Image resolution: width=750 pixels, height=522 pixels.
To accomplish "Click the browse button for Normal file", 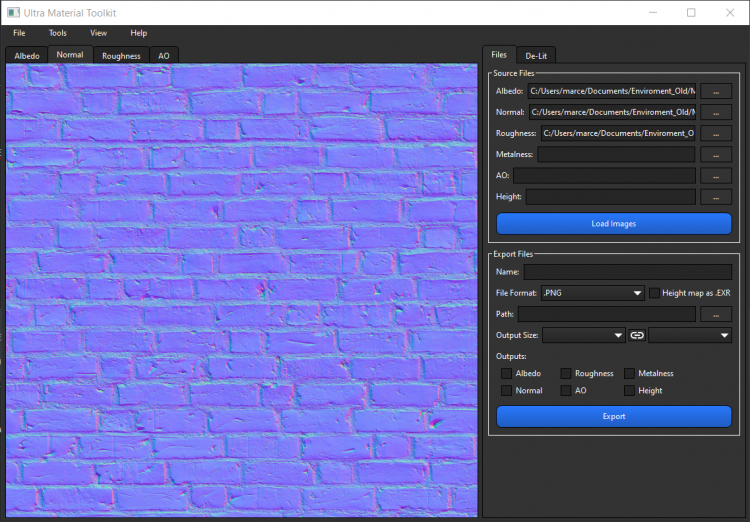I will (715, 112).
